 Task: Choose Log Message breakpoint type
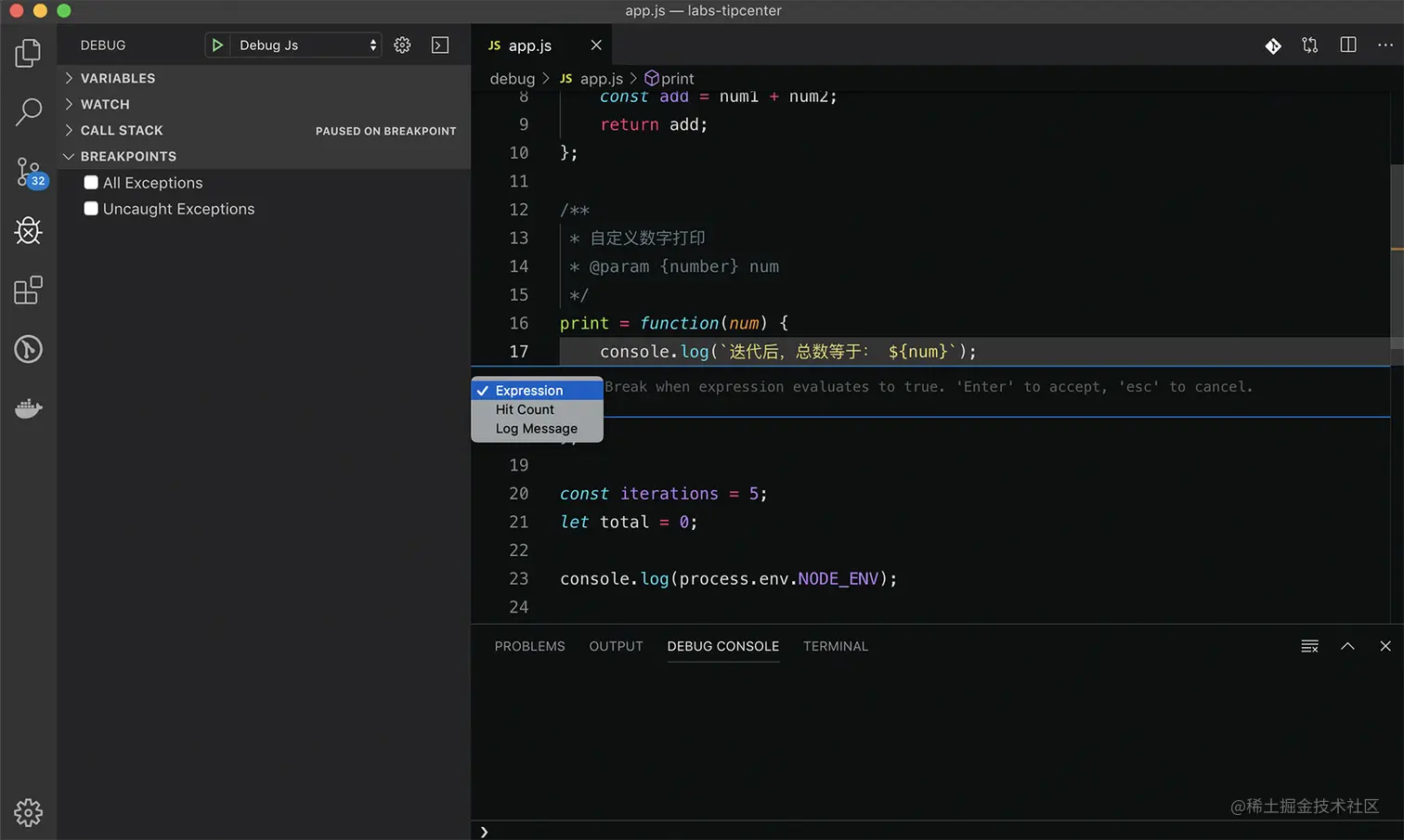pos(538,429)
